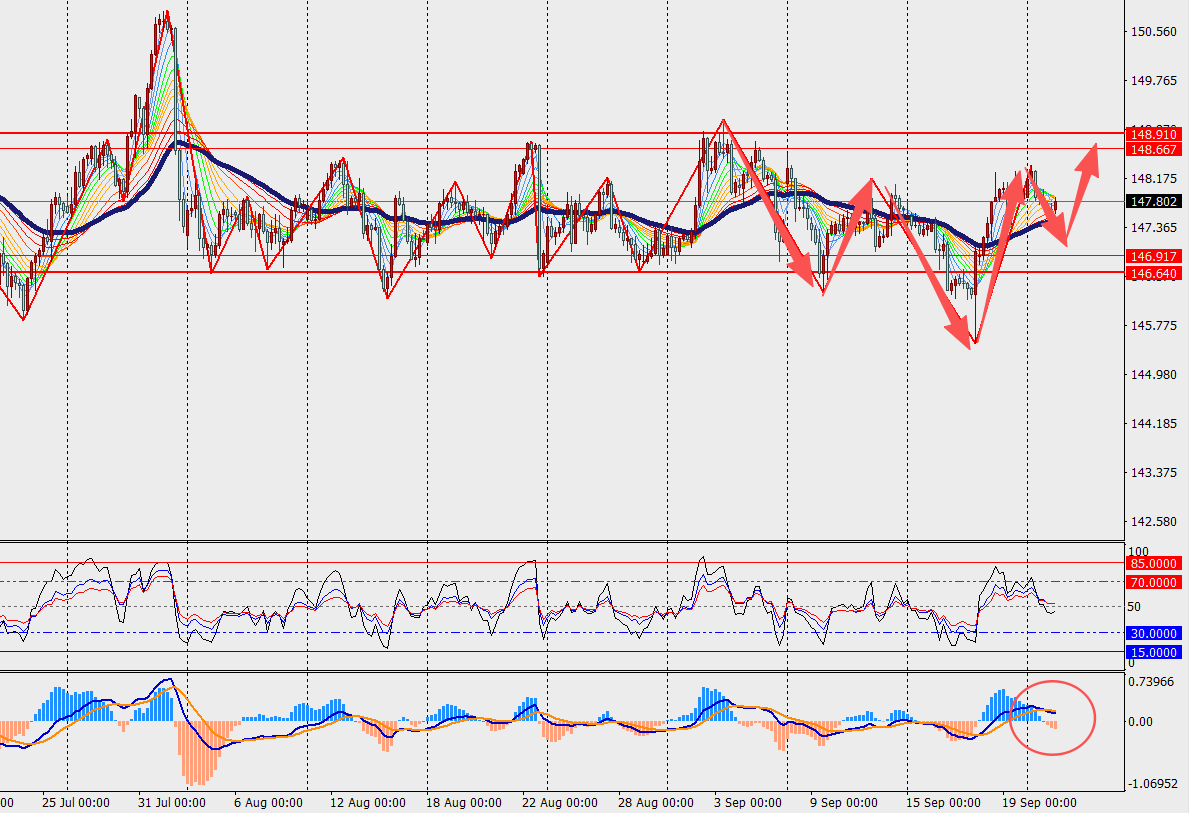1189x813 pixels.
Task: Select the blue 30.0000 oversold level label
Action: coord(1154,633)
